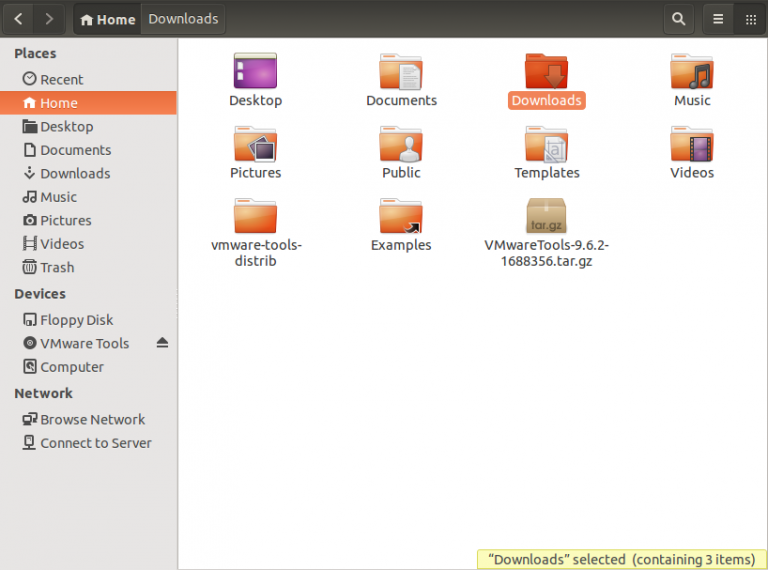The image size is (768, 570).
Task: Click Connect to Server
Action: (95, 443)
